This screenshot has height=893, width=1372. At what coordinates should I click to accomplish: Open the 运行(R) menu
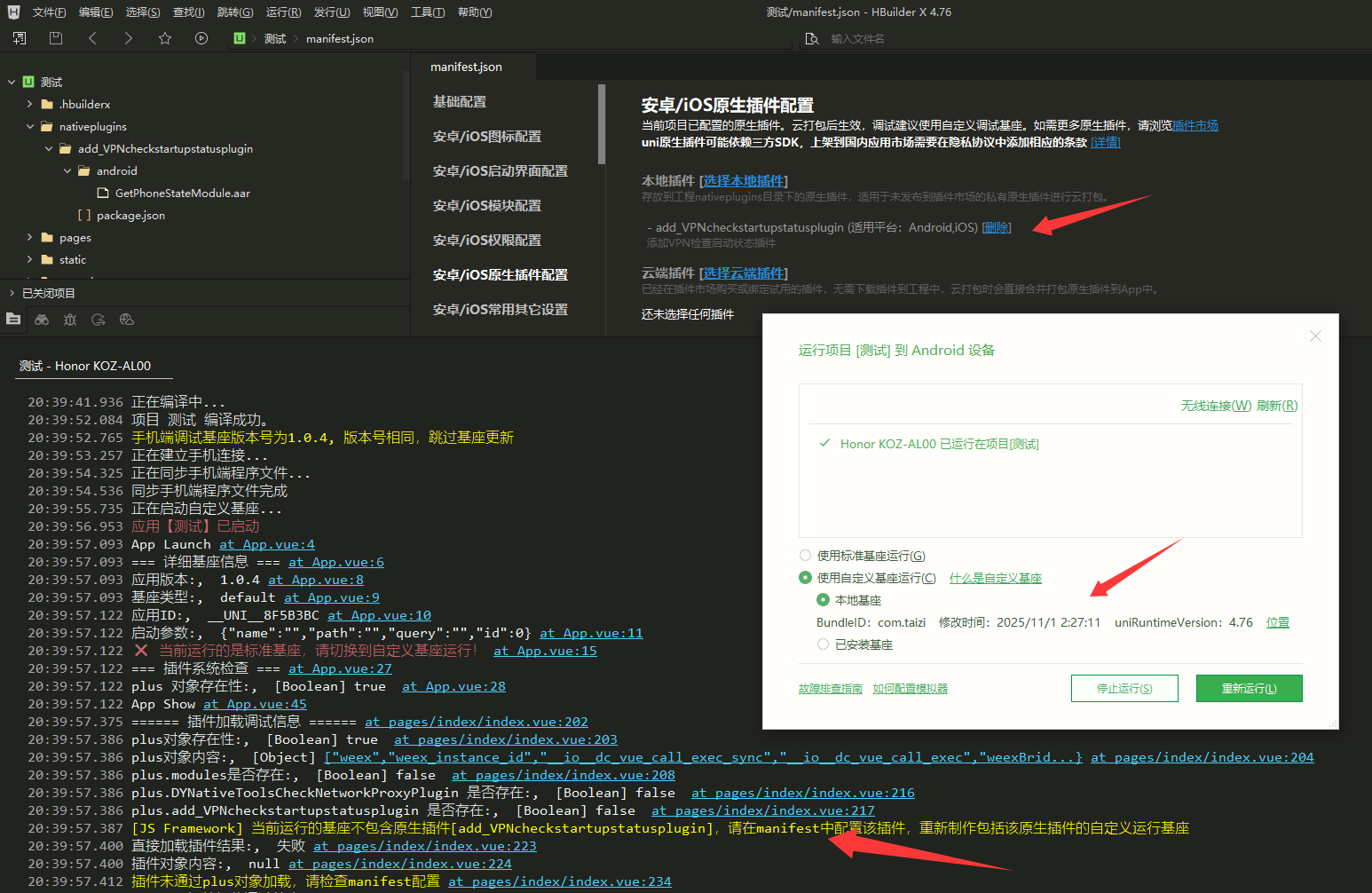pos(283,12)
